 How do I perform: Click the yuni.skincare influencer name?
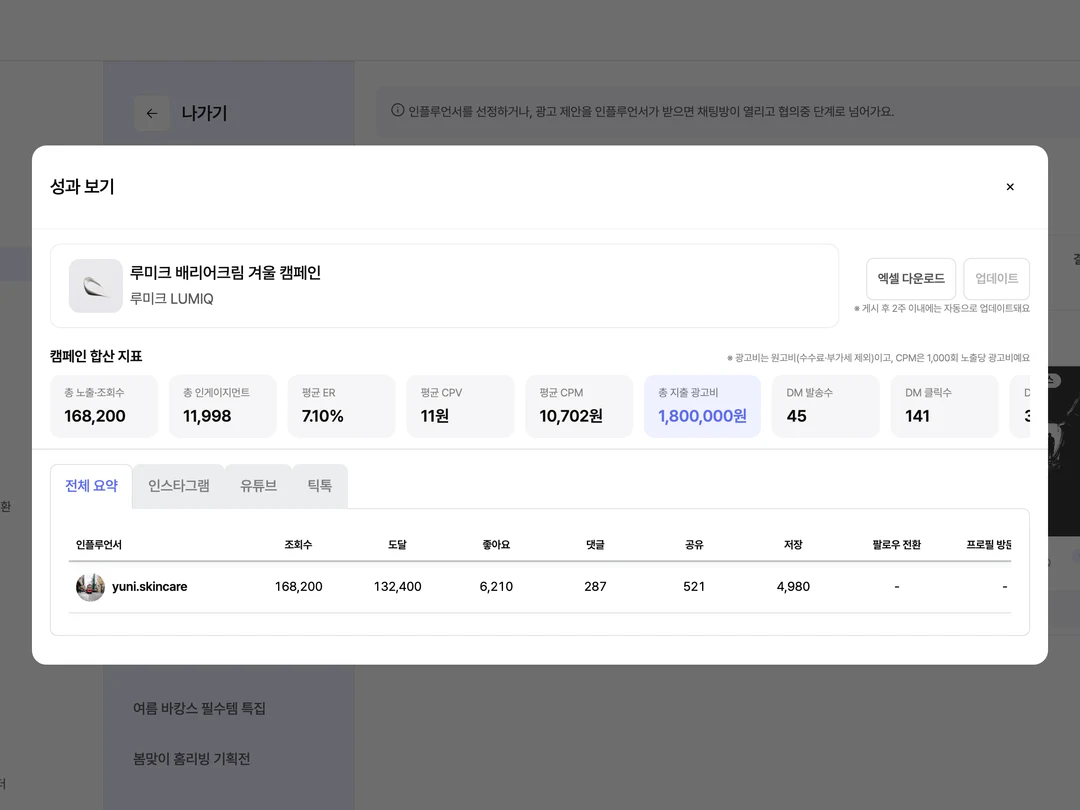pos(149,587)
